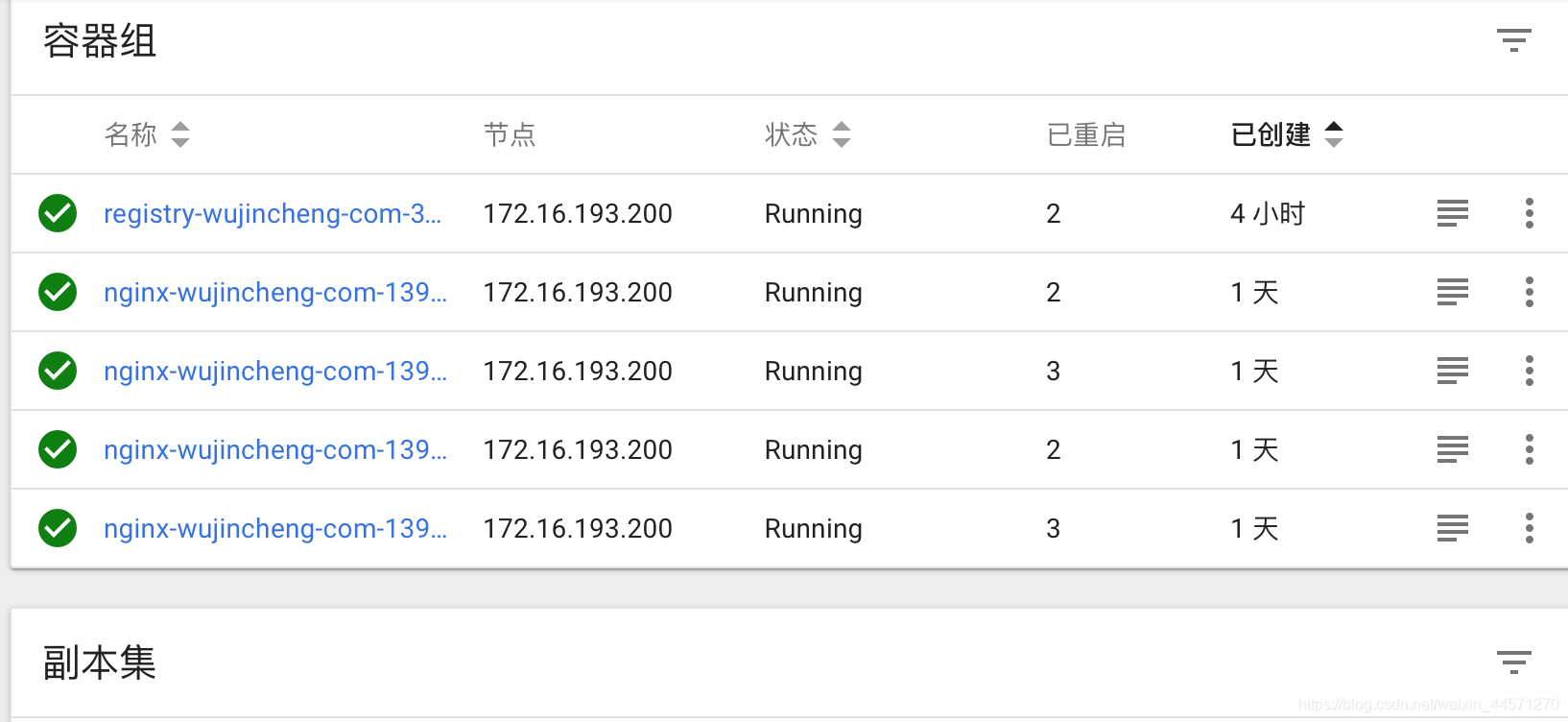Click the 已重启 column header

[x=1086, y=134]
